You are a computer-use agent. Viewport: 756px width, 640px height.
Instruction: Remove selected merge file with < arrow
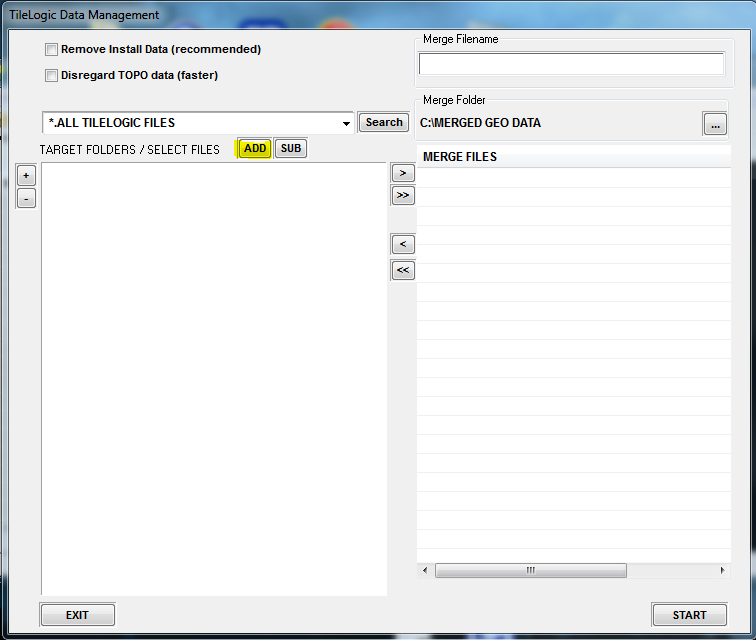(402, 244)
